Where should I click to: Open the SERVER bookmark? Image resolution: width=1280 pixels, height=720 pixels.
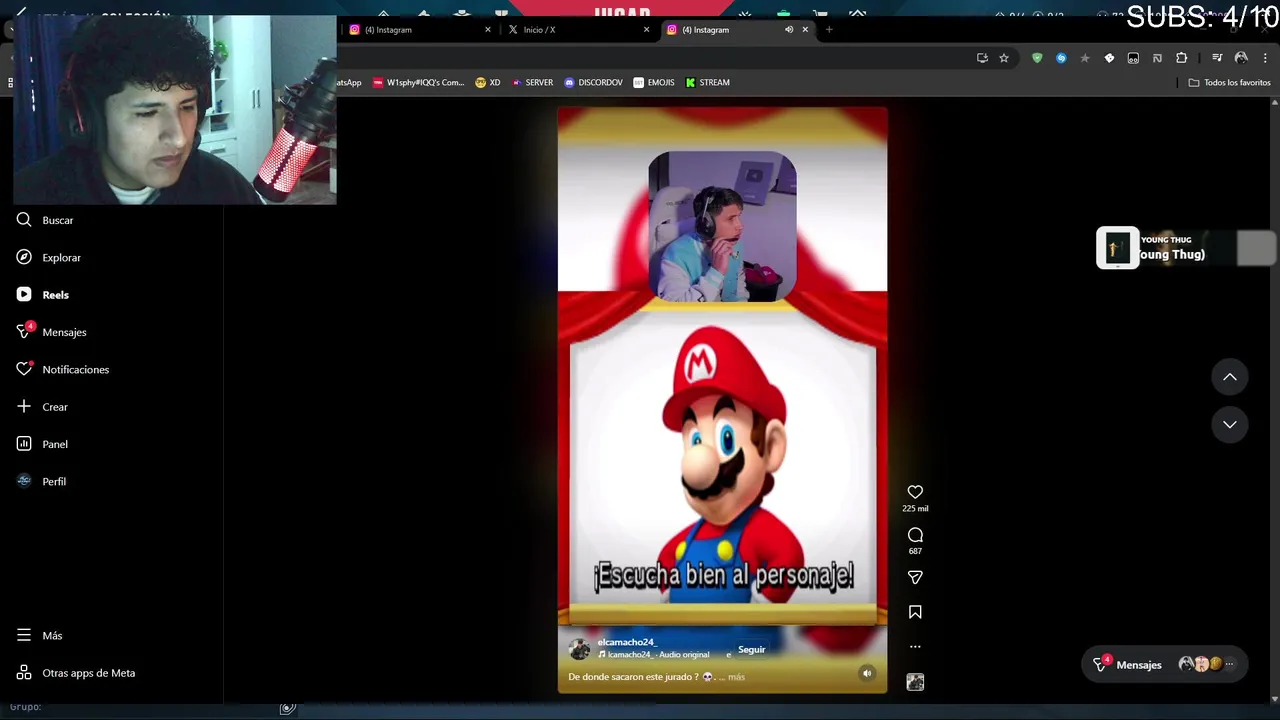pyautogui.click(x=532, y=83)
